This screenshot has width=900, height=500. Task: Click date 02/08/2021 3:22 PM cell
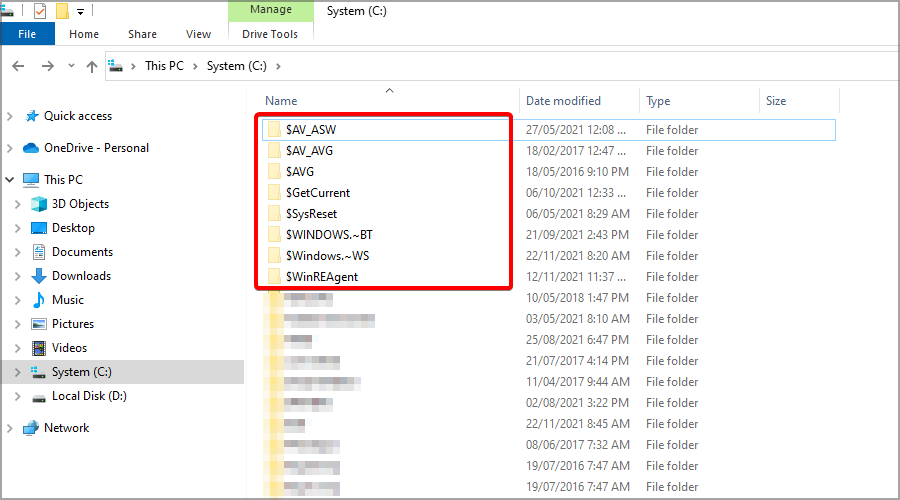pos(577,403)
